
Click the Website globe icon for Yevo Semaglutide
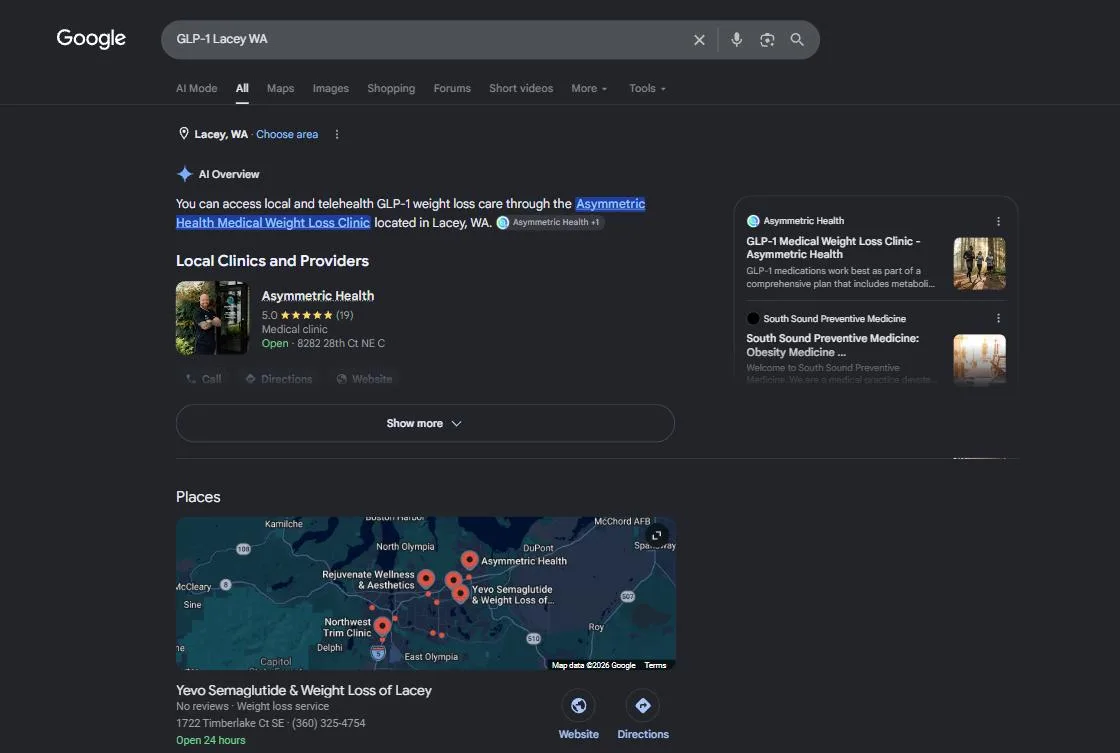579,706
